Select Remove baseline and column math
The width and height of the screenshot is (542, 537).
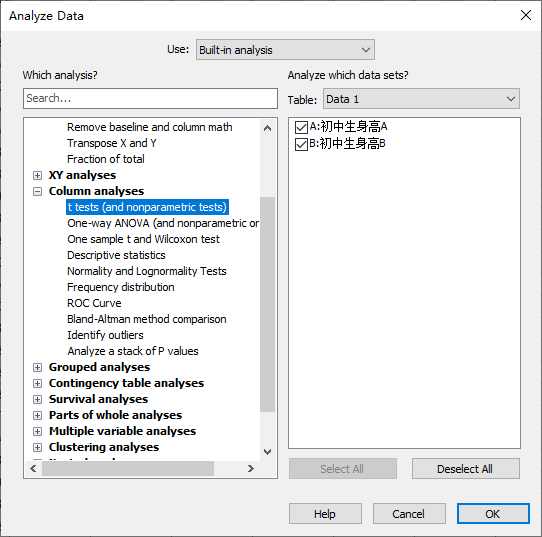[x=150, y=127]
